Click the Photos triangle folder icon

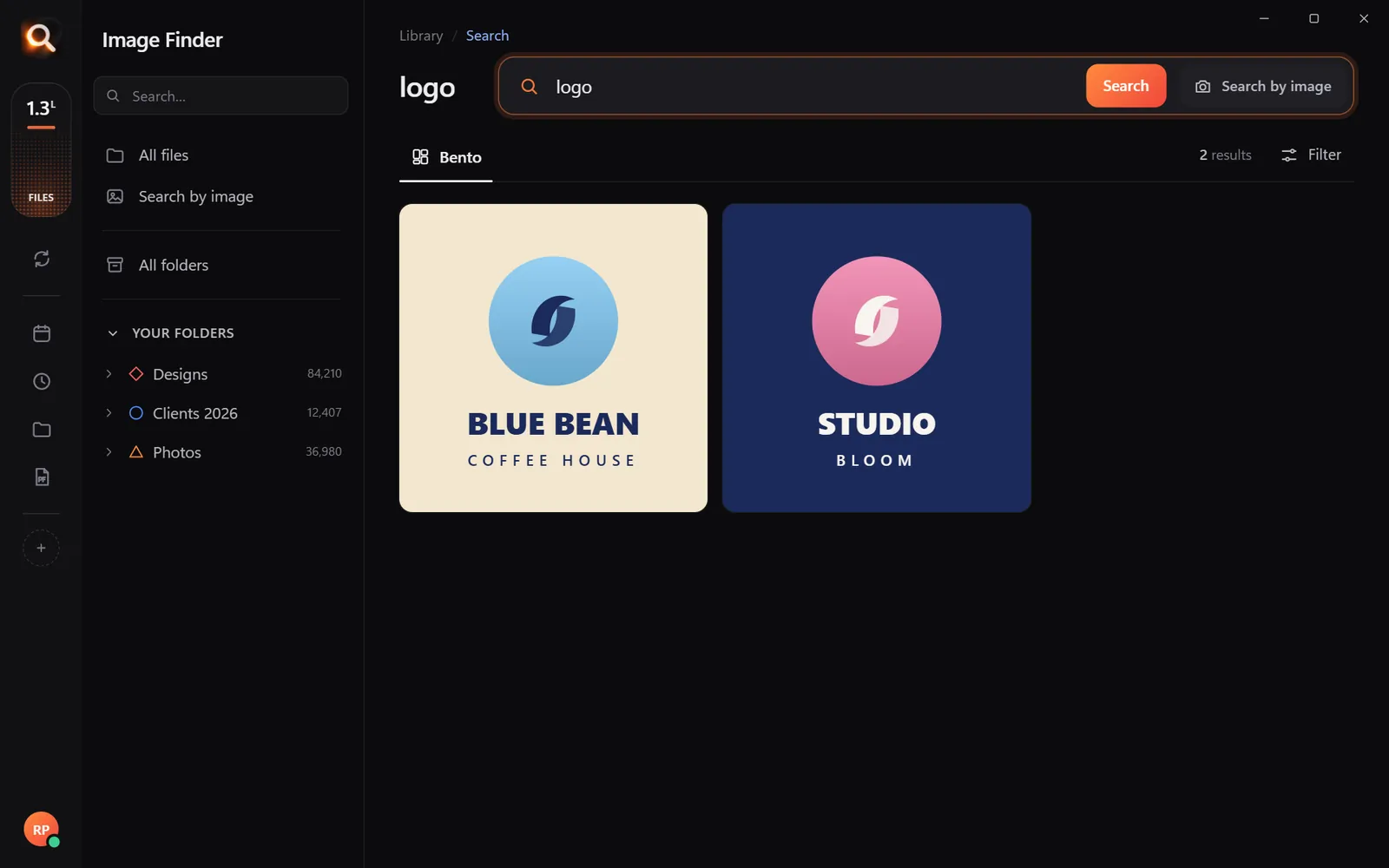pyautogui.click(x=136, y=452)
